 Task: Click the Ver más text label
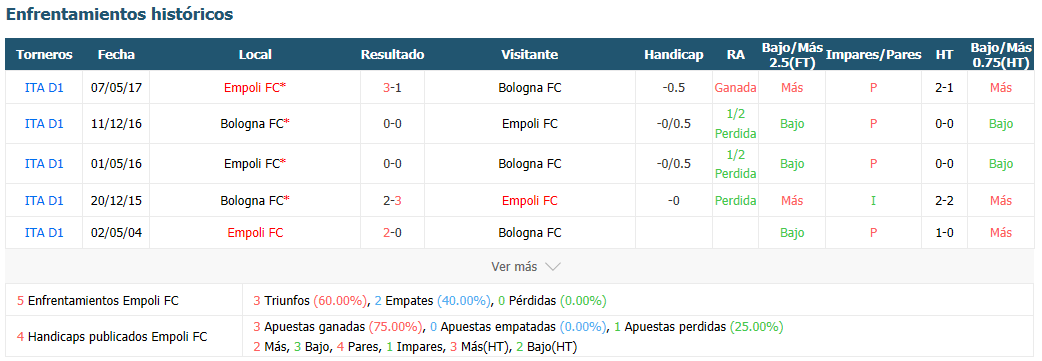click(514, 267)
